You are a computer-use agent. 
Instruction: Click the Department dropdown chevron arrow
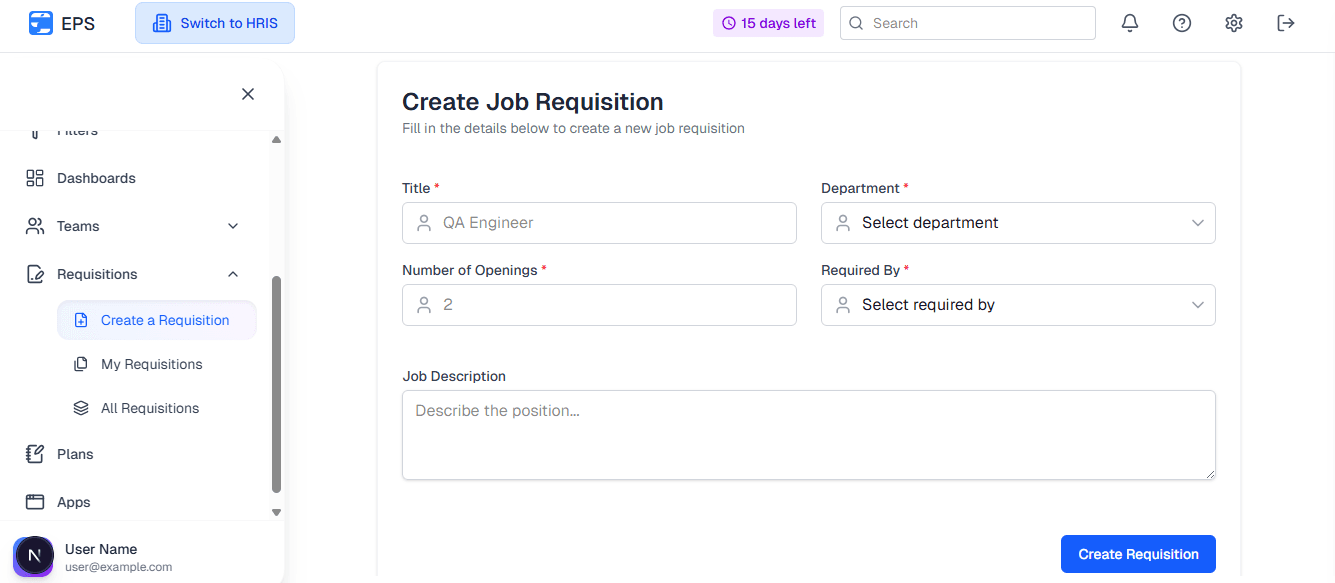[x=1198, y=223]
